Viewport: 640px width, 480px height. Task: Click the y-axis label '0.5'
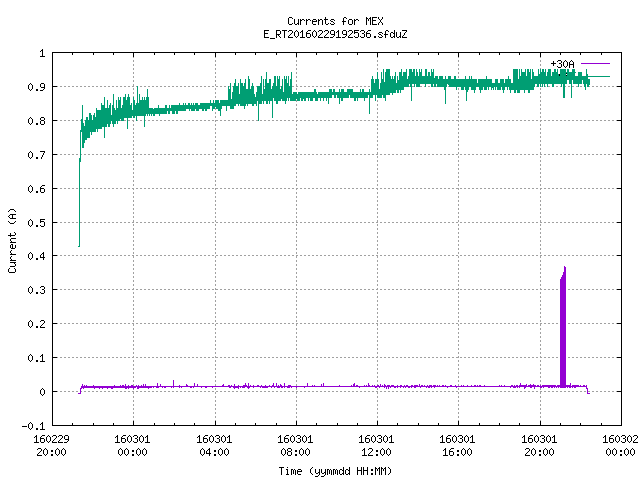click(x=36, y=222)
